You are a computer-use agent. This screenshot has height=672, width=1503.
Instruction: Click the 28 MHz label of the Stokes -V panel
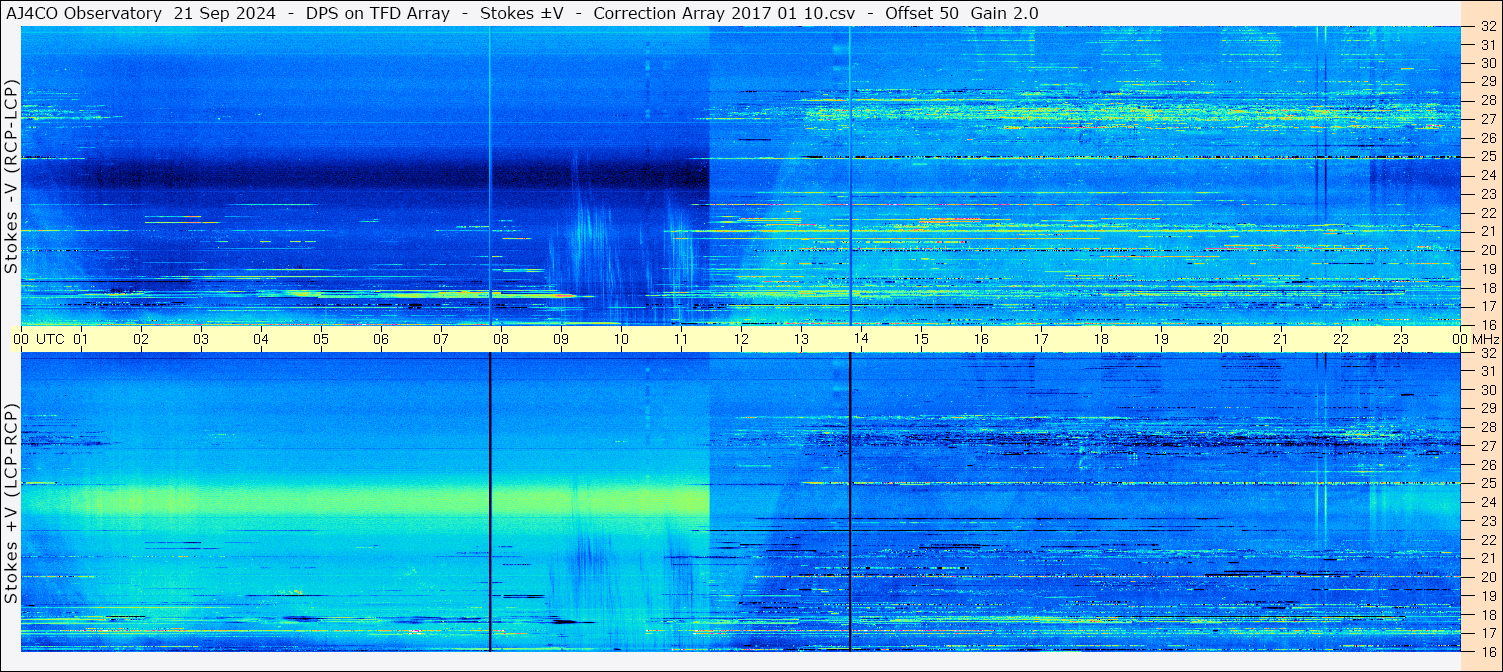pos(1487,100)
